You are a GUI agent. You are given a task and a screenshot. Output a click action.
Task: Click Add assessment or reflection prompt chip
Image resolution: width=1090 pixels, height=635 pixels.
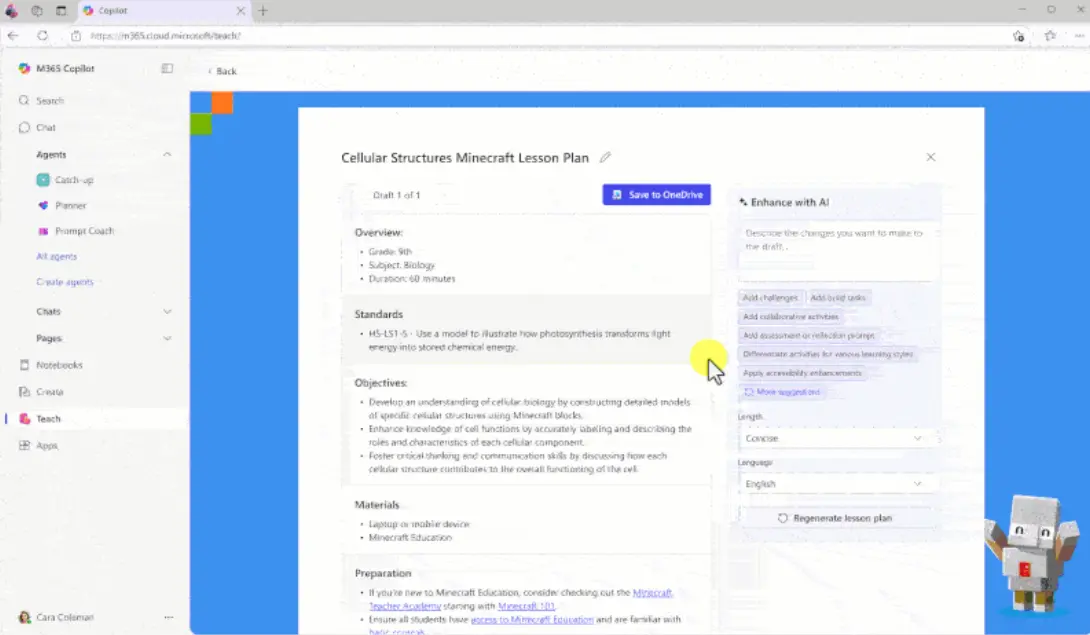[x=808, y=335]
